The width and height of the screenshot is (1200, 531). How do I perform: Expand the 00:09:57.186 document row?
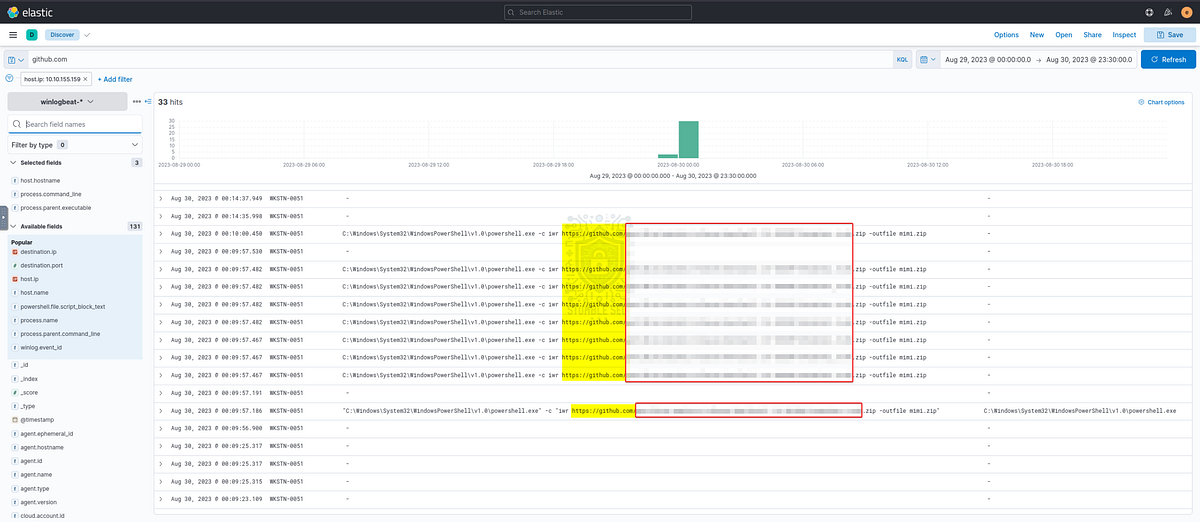click(161, 411)
